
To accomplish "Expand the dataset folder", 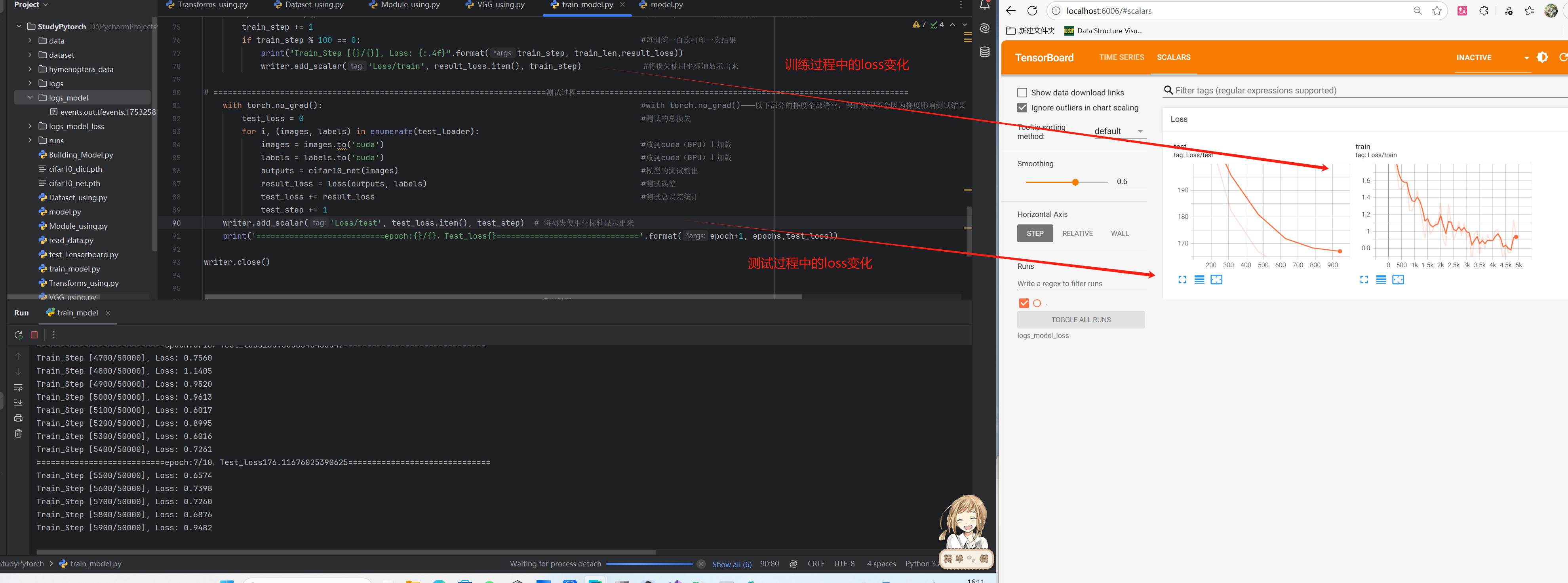I will coord(30,55).
